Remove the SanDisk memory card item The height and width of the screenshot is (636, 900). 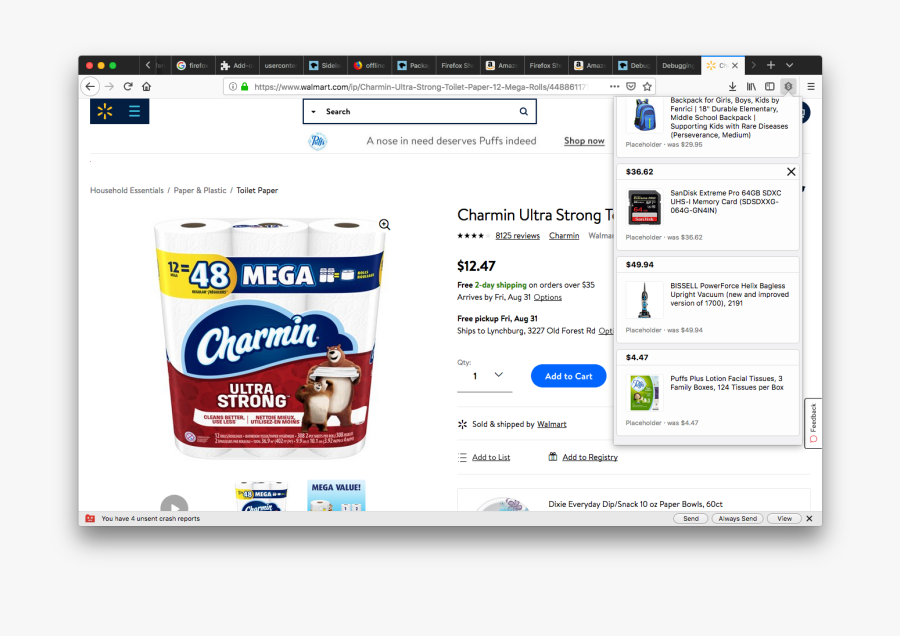[791, 172]
